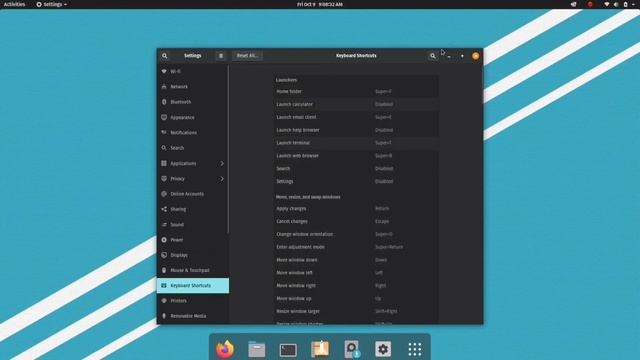Click Activities in the top bar
640x360 pixels.
click(14, 4)
